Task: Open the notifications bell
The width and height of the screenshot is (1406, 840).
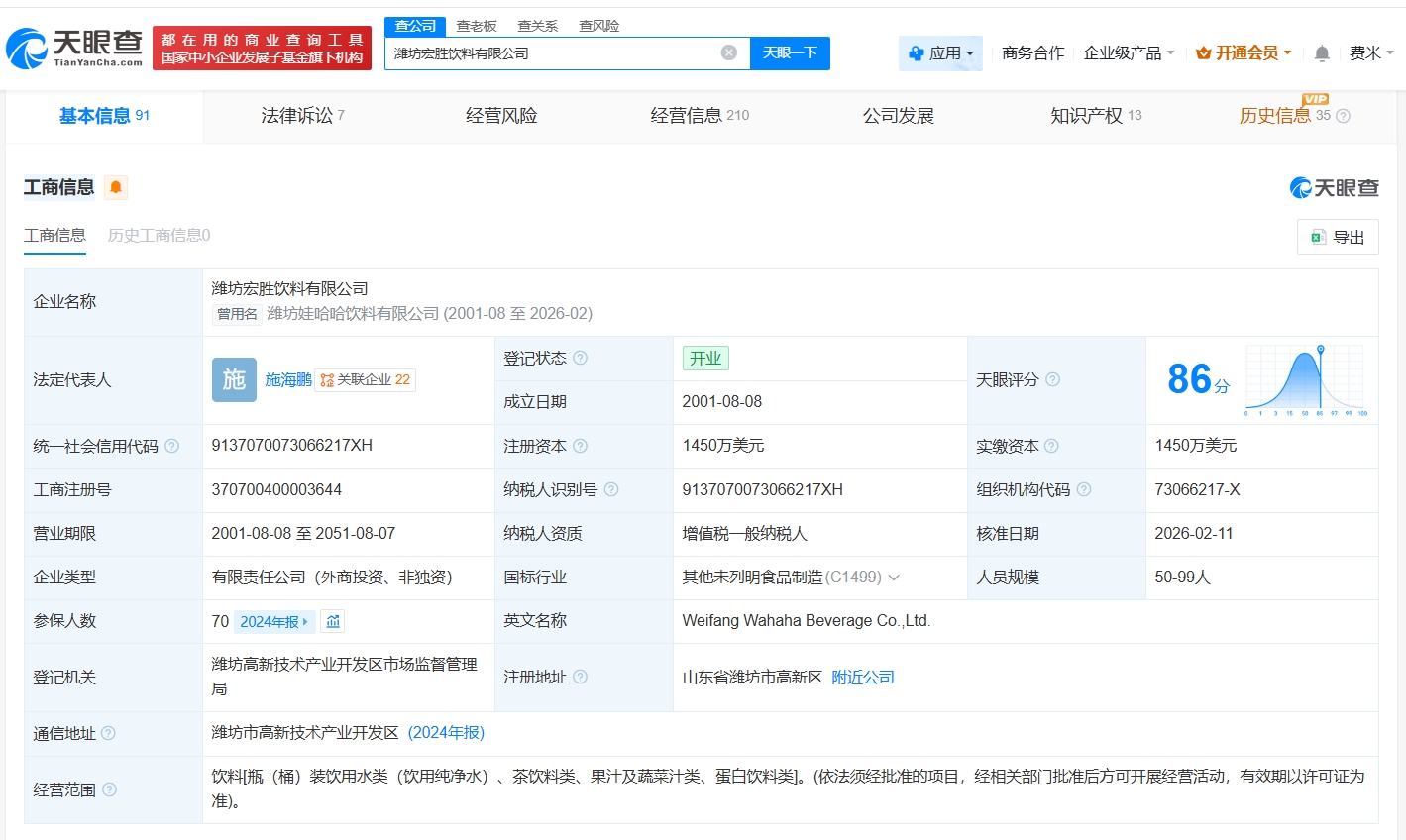Action: tap(1321, 53)
